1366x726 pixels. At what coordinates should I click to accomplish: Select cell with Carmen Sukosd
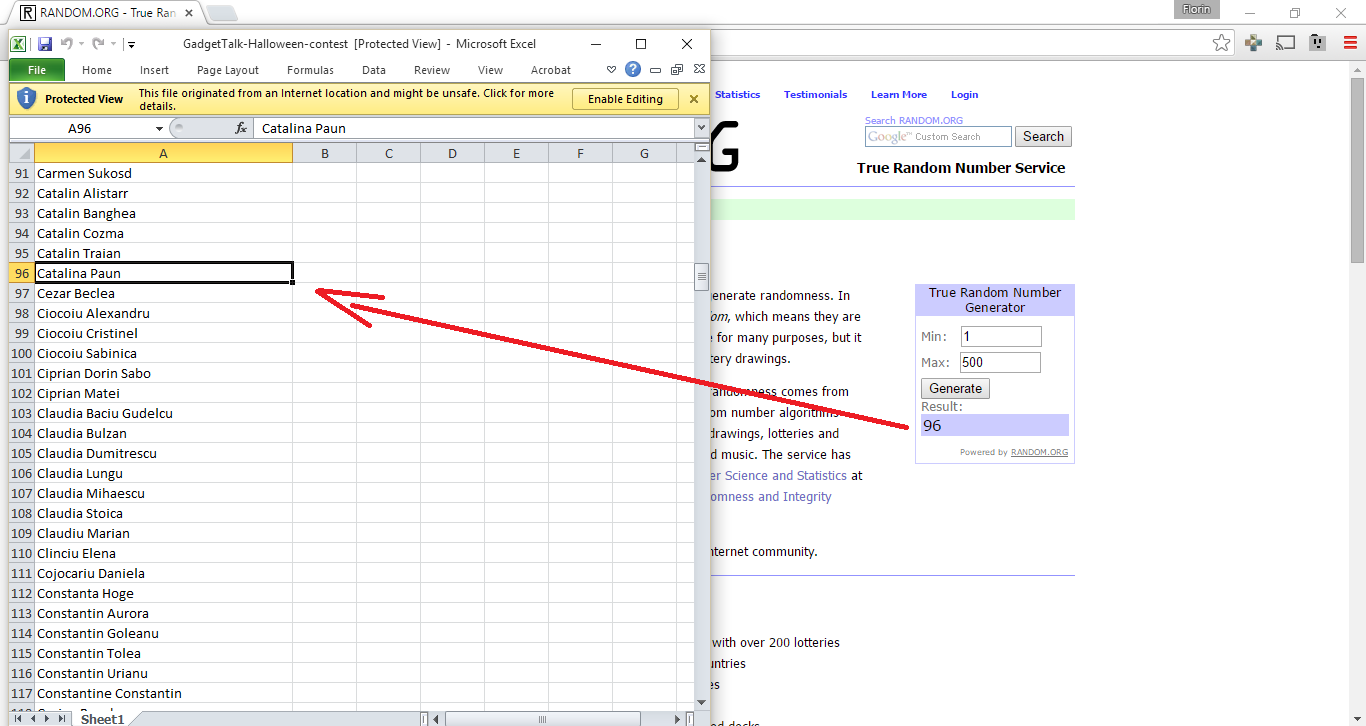coord(163,173)
